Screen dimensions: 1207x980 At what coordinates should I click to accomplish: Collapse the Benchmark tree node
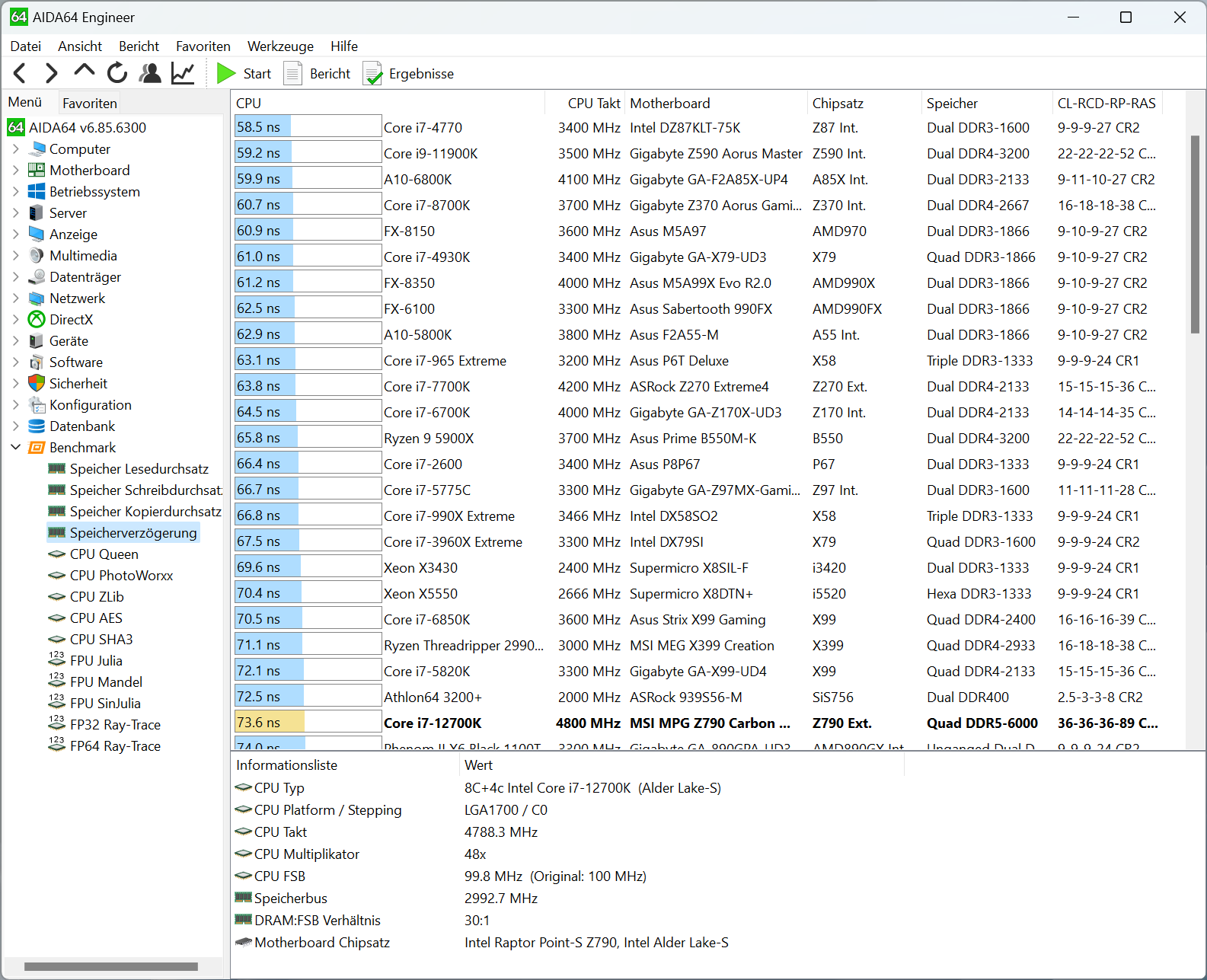click(x=16, y=448)
